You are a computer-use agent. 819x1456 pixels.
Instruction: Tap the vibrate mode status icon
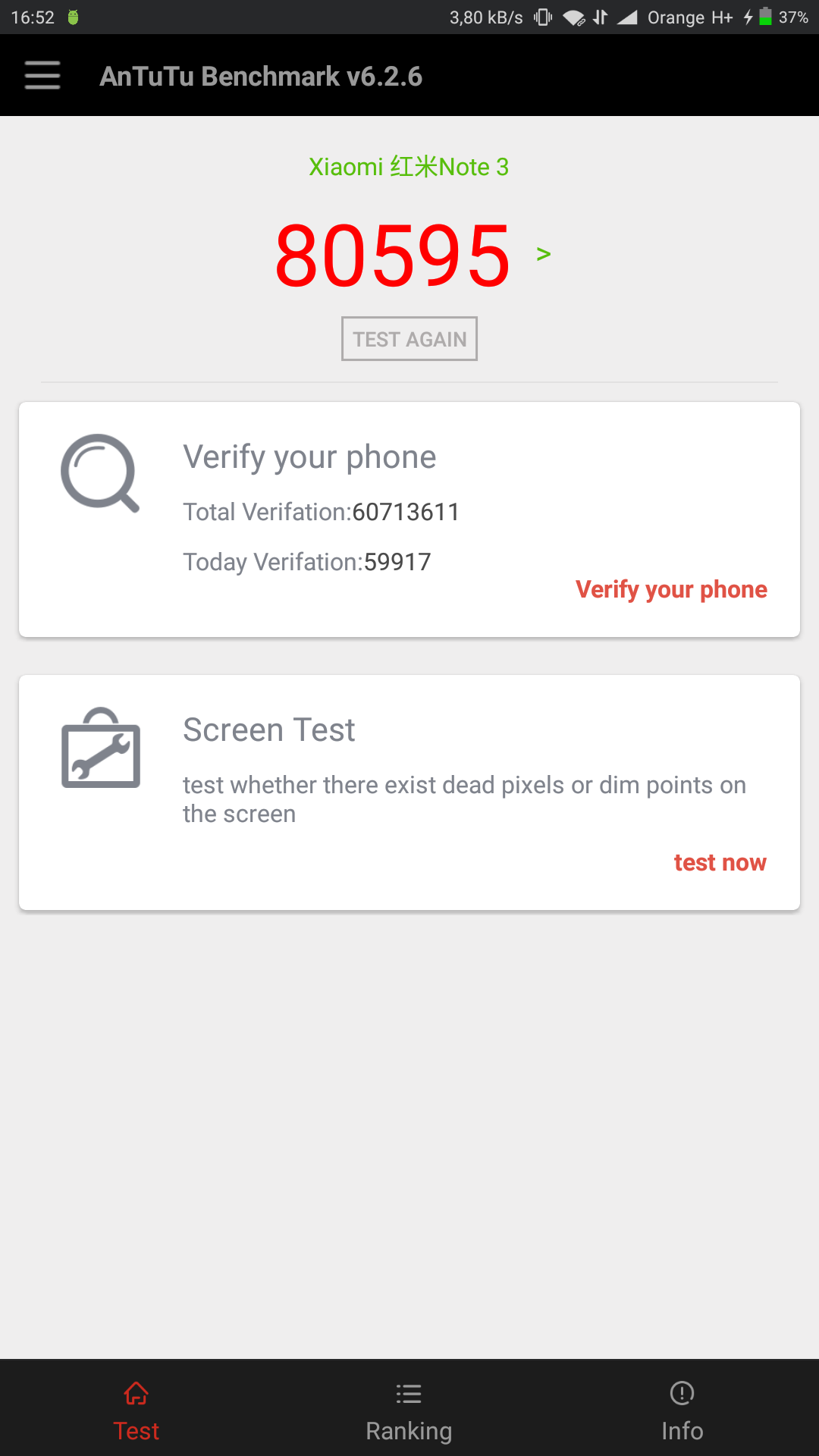coord(543,17)
